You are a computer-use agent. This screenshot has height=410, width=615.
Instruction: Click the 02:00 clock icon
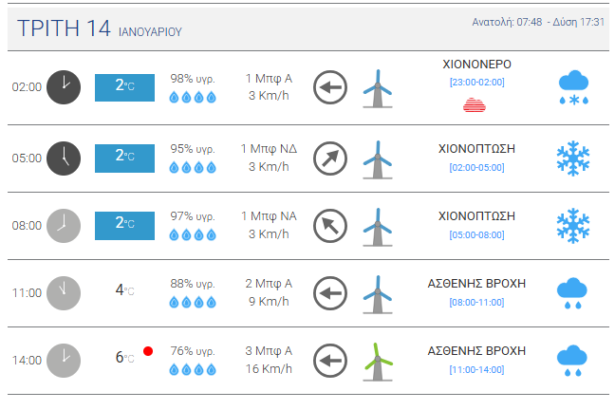(63, 87)
